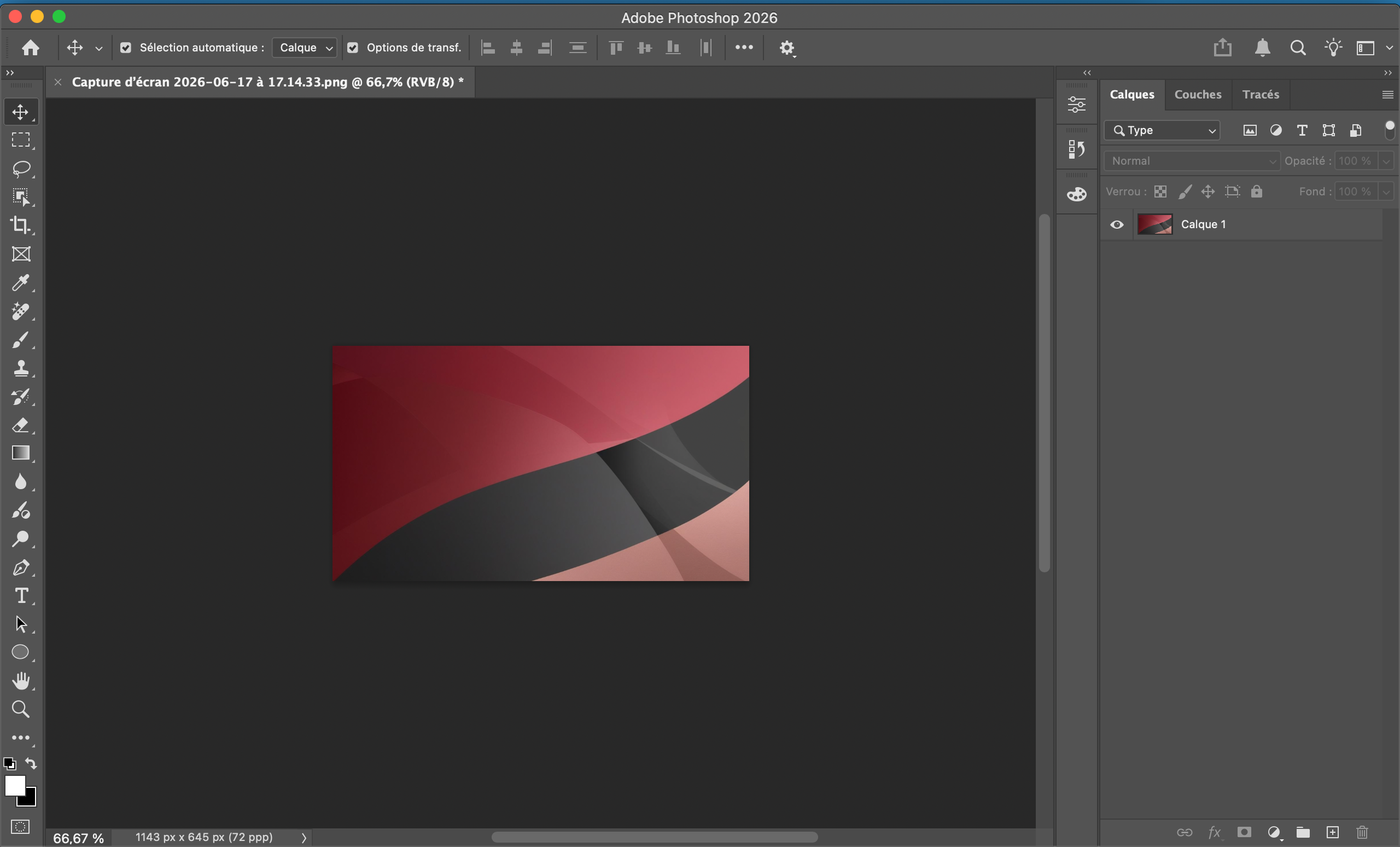The image size is (1400, 847).
Task: Select the Hand tool
Action: coord(21,681)
